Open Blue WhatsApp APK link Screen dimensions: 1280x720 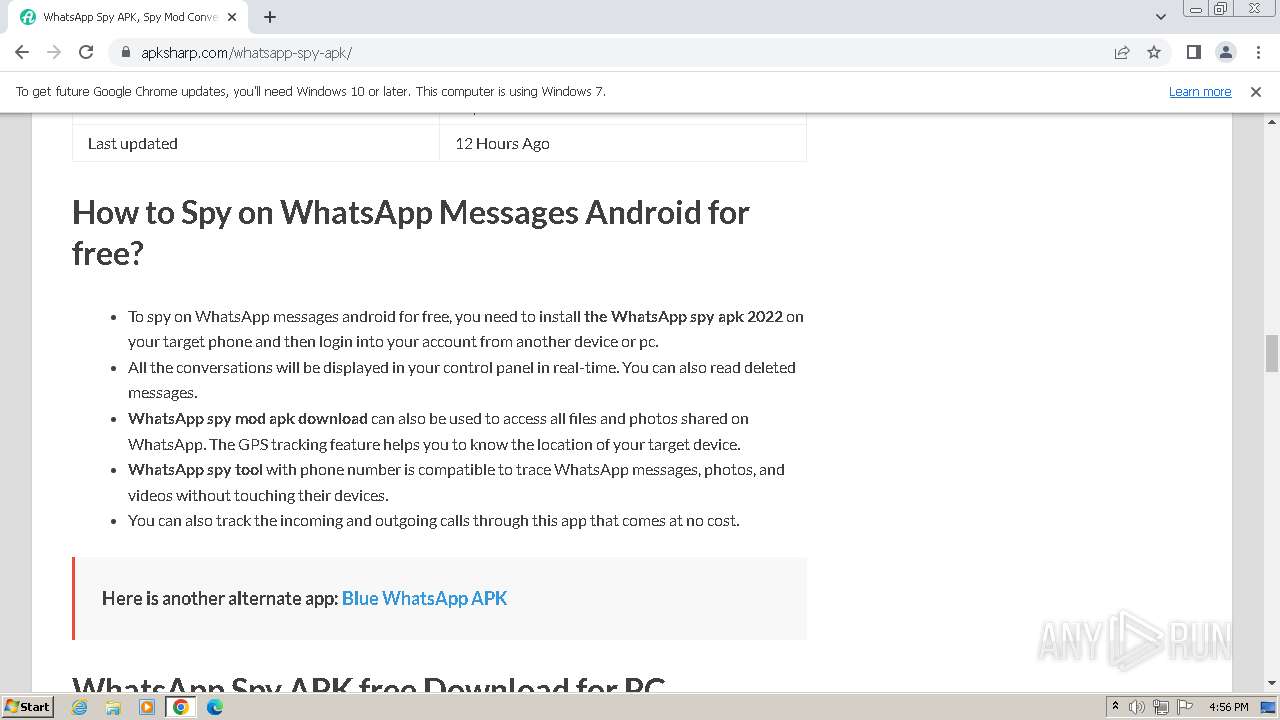click(x=424, y=598)
